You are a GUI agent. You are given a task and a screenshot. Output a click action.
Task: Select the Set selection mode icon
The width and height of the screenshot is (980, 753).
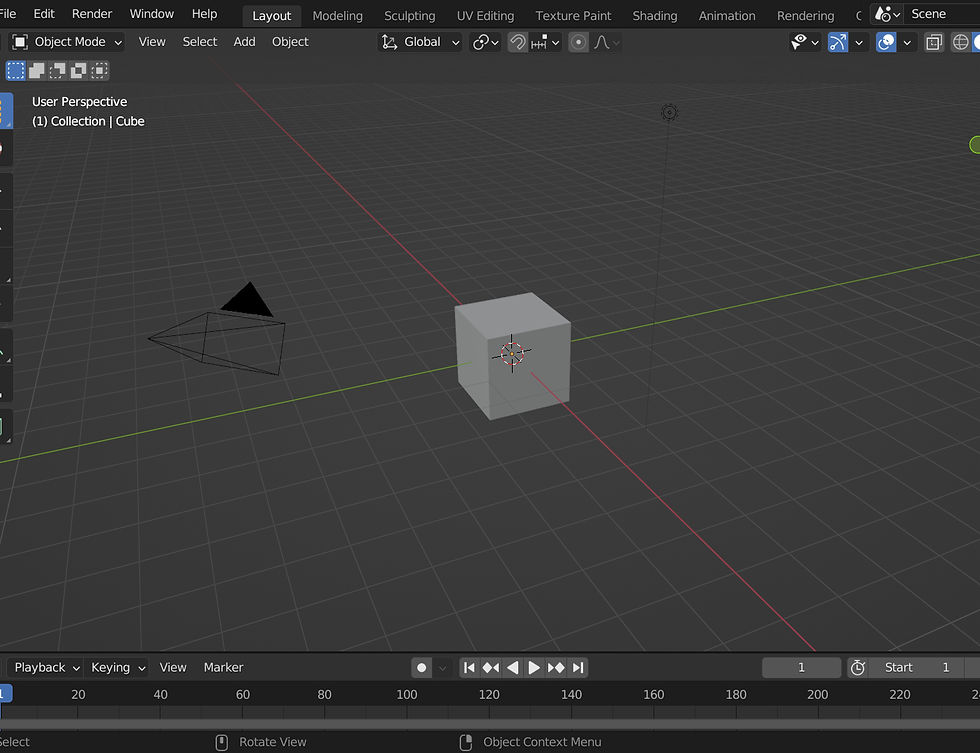[16, 71]
